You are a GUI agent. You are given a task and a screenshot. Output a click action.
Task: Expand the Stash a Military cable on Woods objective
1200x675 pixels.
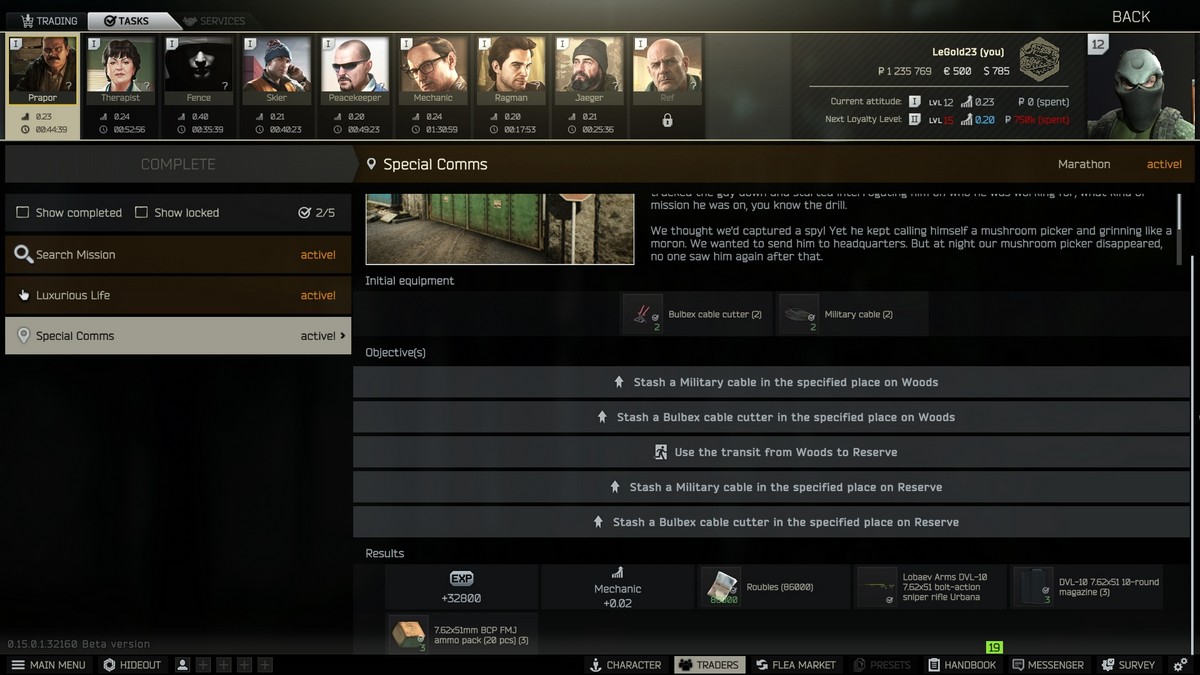(771, 382)
